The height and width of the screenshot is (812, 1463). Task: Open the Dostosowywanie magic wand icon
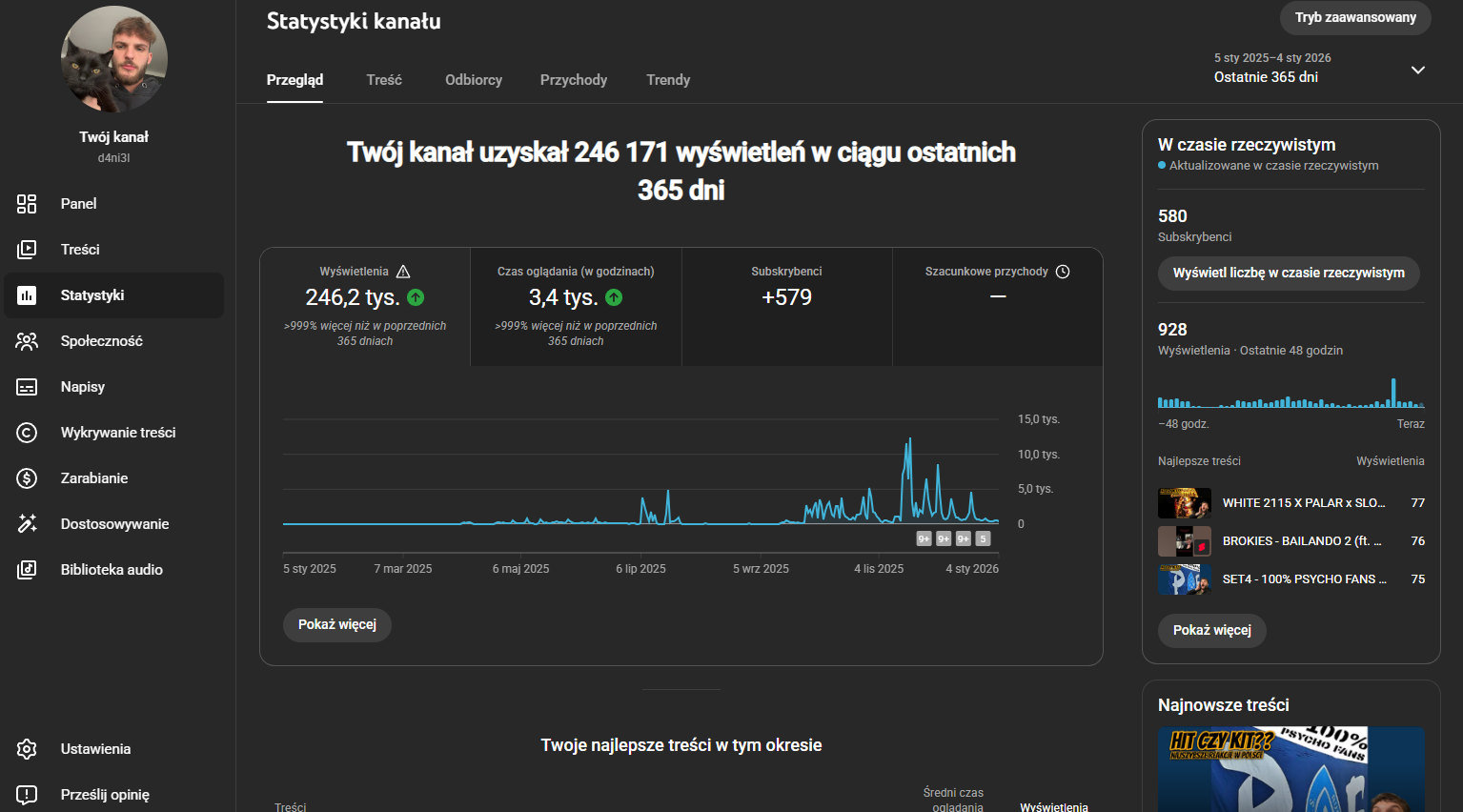coord(27,524)
